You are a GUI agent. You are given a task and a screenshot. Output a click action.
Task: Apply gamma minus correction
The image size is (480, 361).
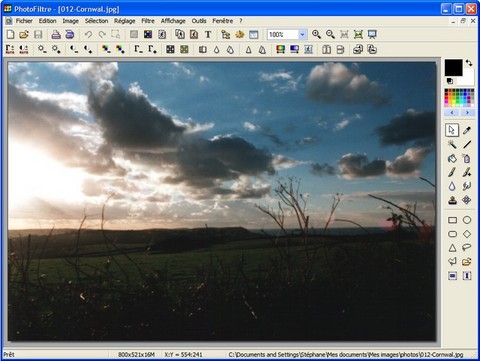138,50
